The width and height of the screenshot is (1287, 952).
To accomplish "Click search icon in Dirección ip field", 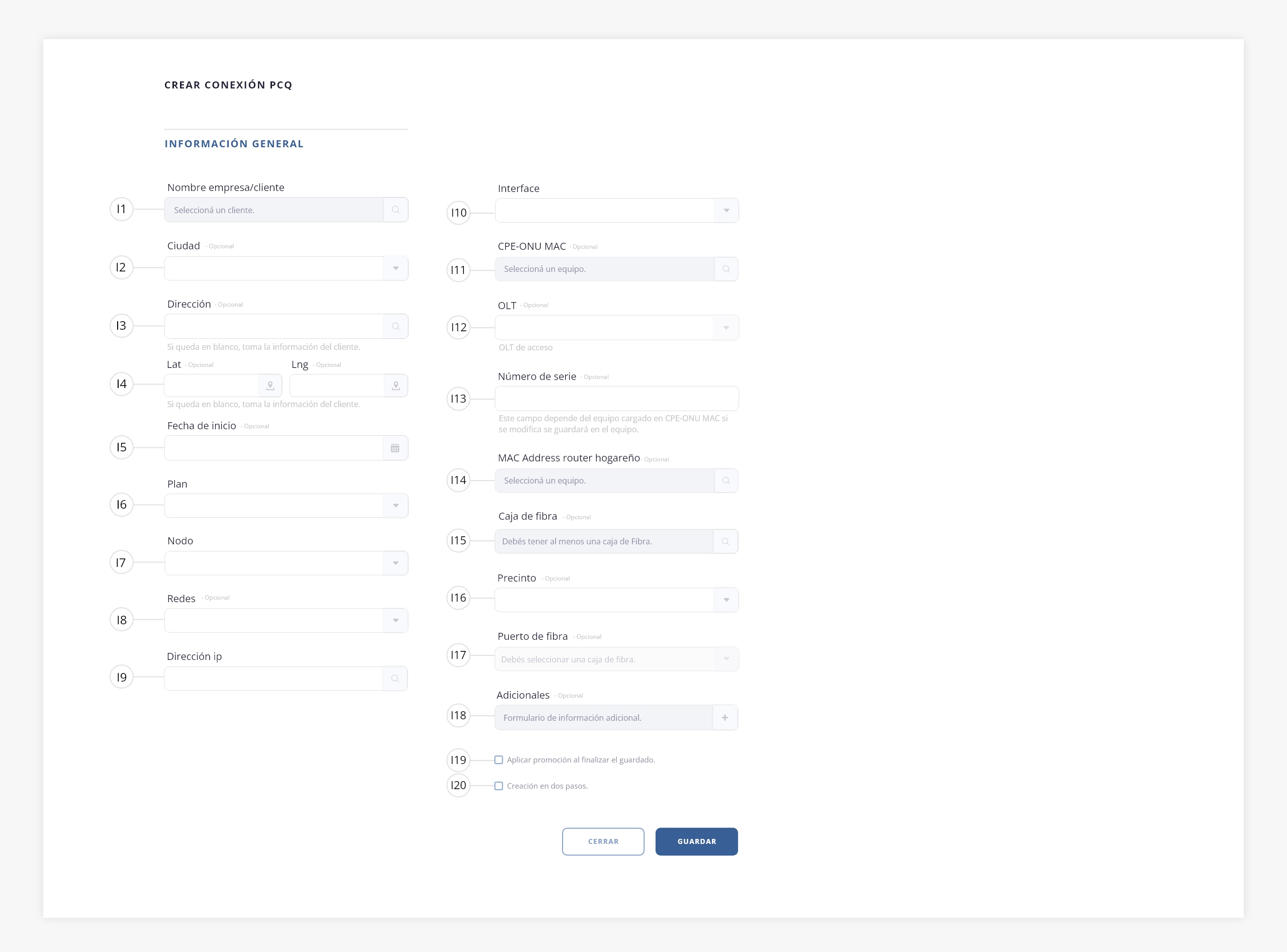I will (395, 678).
